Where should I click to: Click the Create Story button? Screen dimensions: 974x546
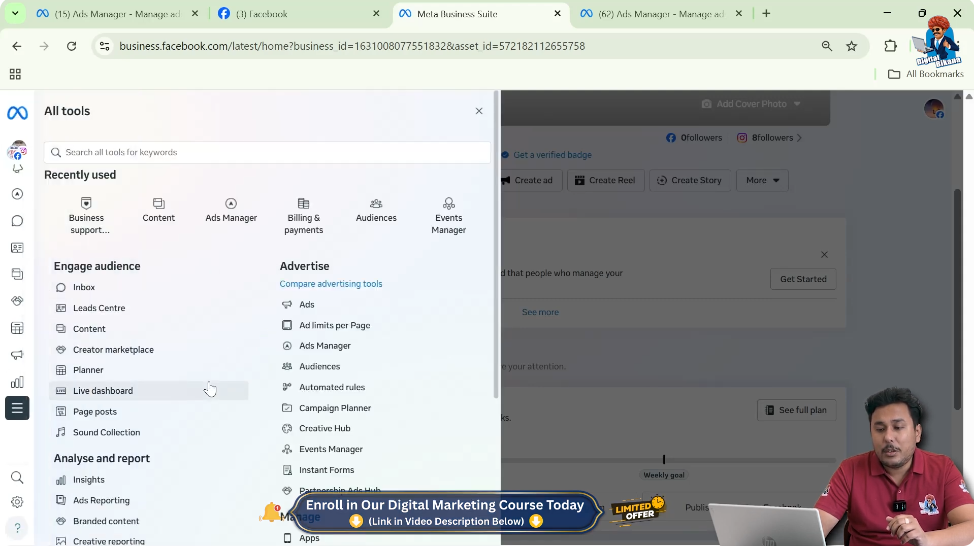(x=690, y=180)
